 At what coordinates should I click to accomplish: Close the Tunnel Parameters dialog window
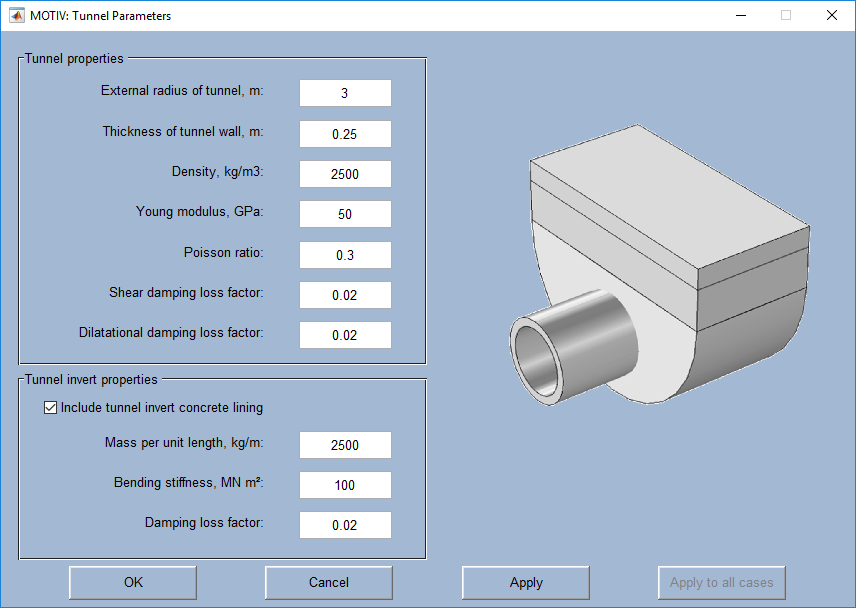pos(831,15)
